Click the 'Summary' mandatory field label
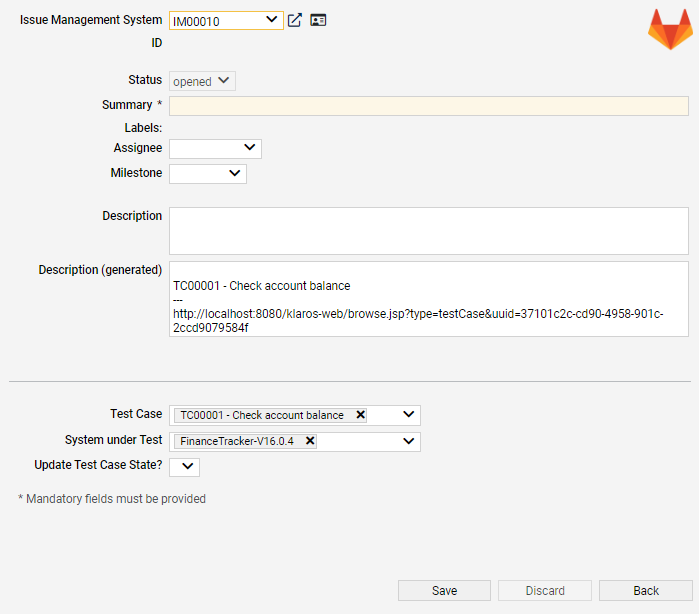The width and height of the screenshot is (699, 614). point(132,105)
